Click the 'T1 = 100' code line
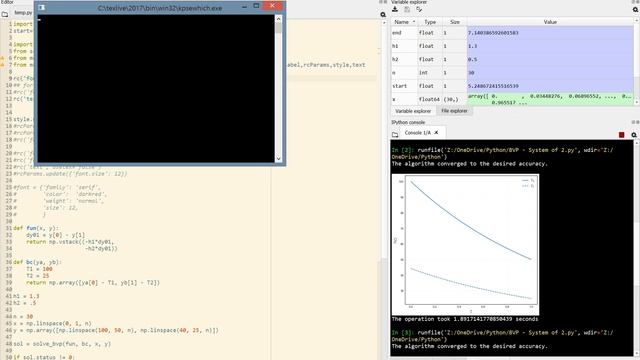Image resolution: width=640 pixels, height=360 pixels. 39,269
